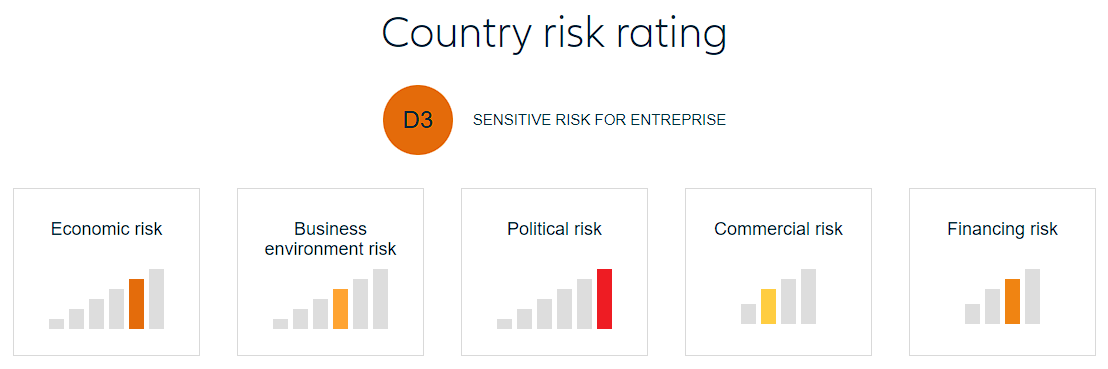Click the tallest gray bar in Economic risk
Screen dimensions: 1108x369
pyautogui.click(x=156, y=299)
